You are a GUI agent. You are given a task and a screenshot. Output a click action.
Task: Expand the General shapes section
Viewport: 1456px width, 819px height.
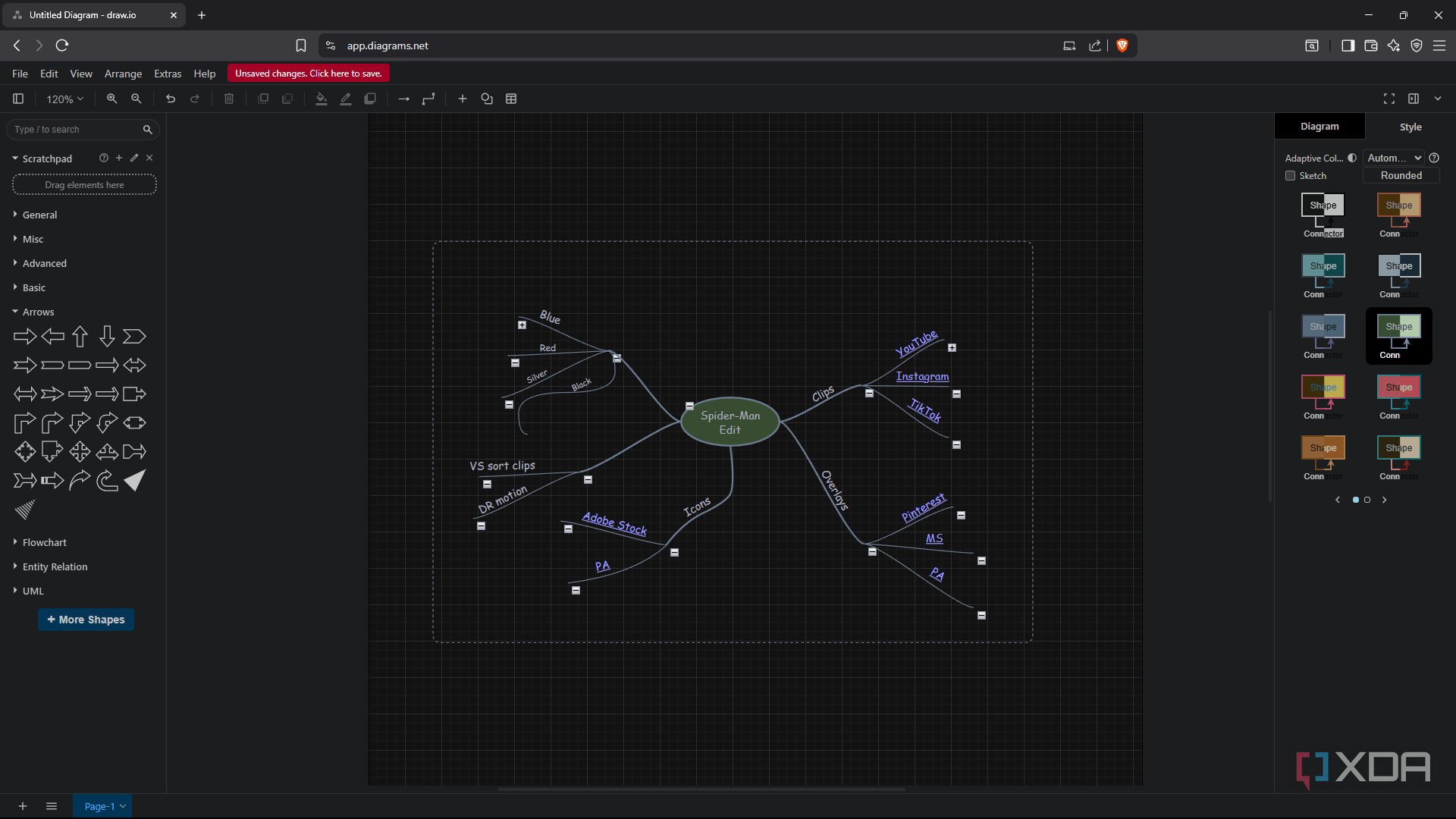click(39, 215)
